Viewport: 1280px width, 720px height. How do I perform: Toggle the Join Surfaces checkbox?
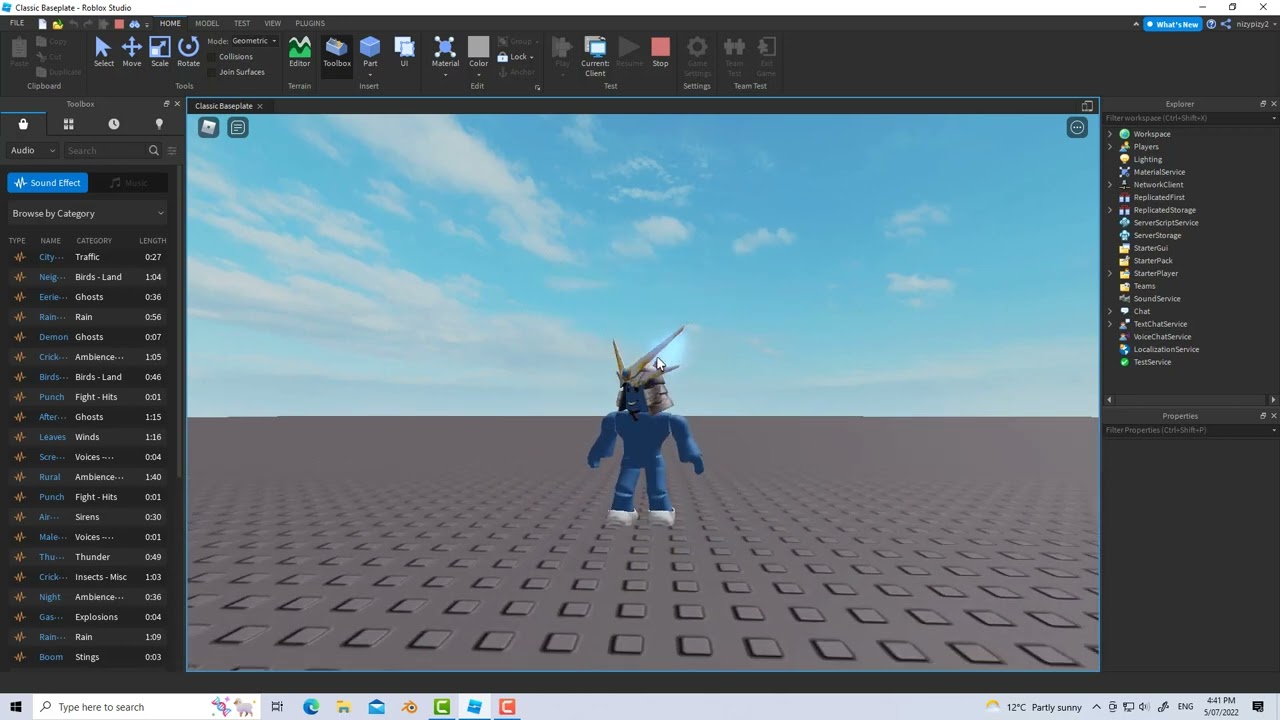coord(214,72)
